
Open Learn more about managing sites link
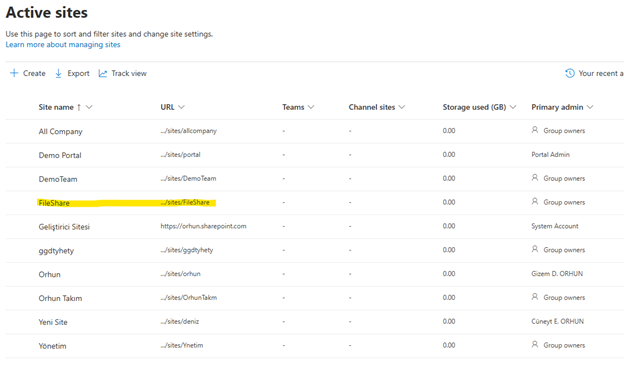[x=63, y=45]
